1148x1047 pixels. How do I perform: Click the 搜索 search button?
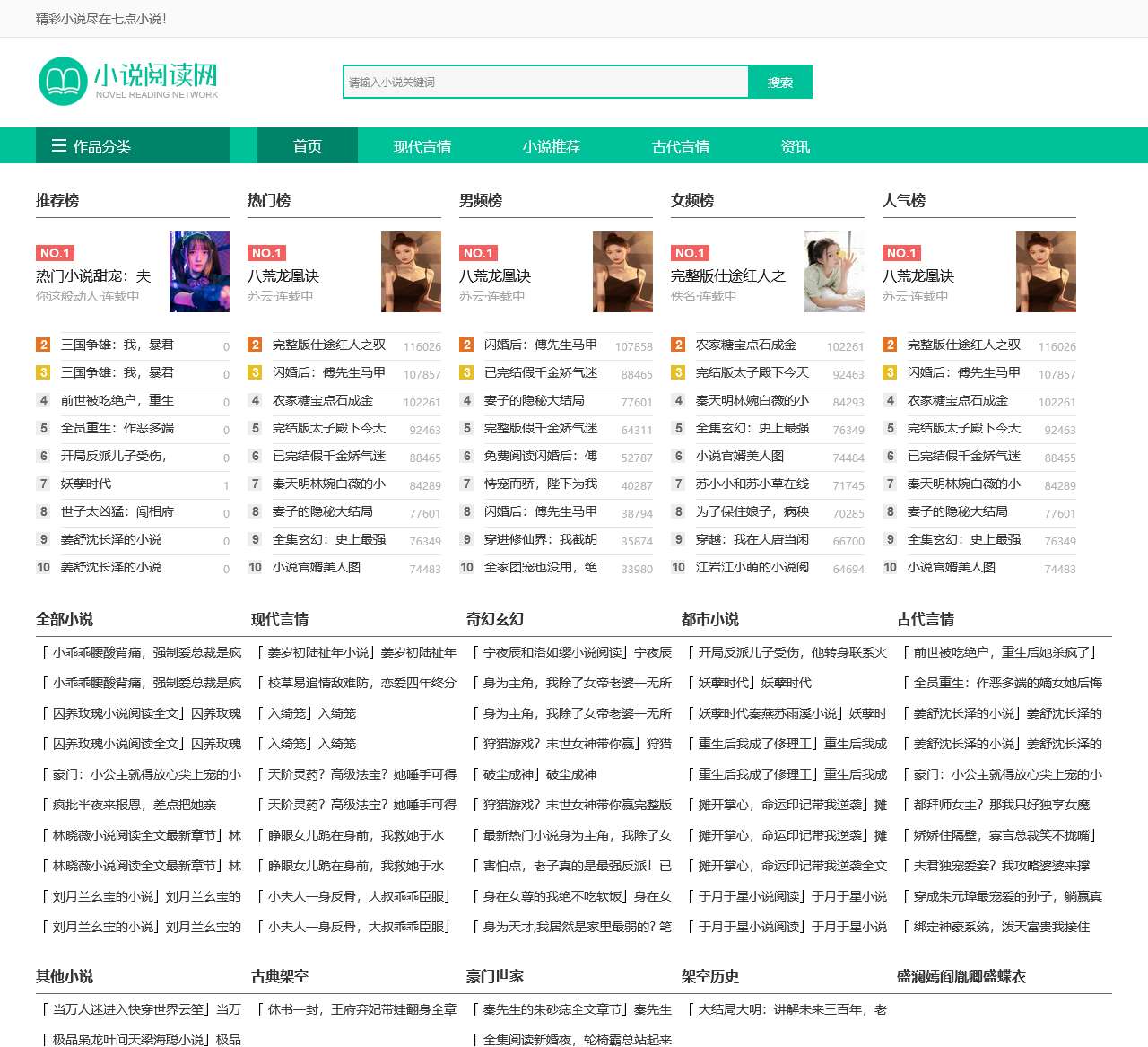pyautogui.click(x=780, y=82)
